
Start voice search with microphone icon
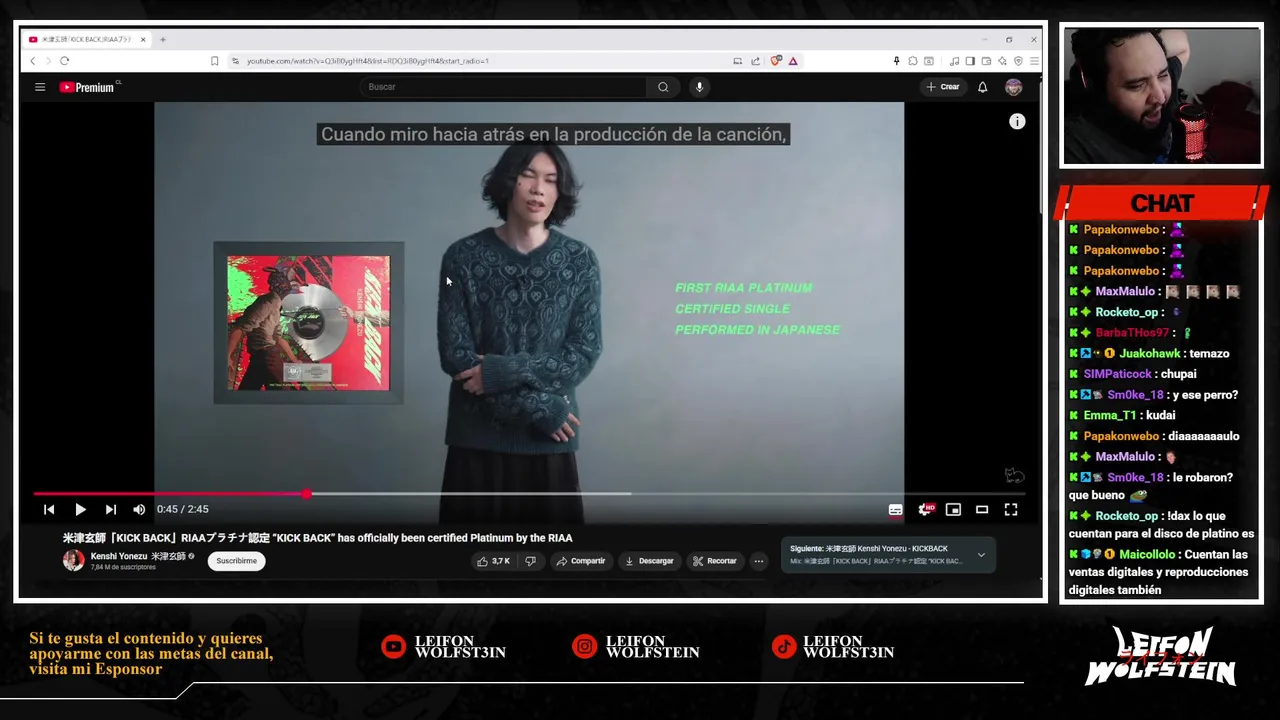click(x=699, y=87)
